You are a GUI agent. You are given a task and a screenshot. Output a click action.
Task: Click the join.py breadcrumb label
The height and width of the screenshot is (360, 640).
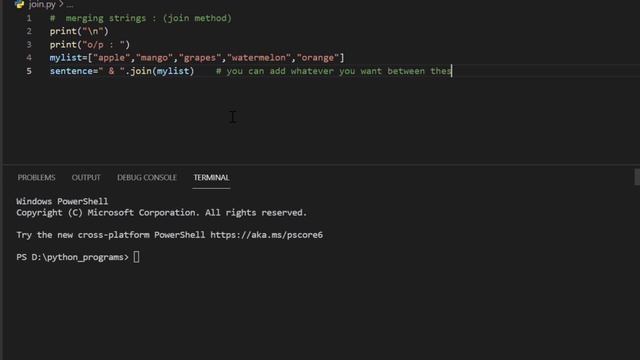(x=42, y=4)
